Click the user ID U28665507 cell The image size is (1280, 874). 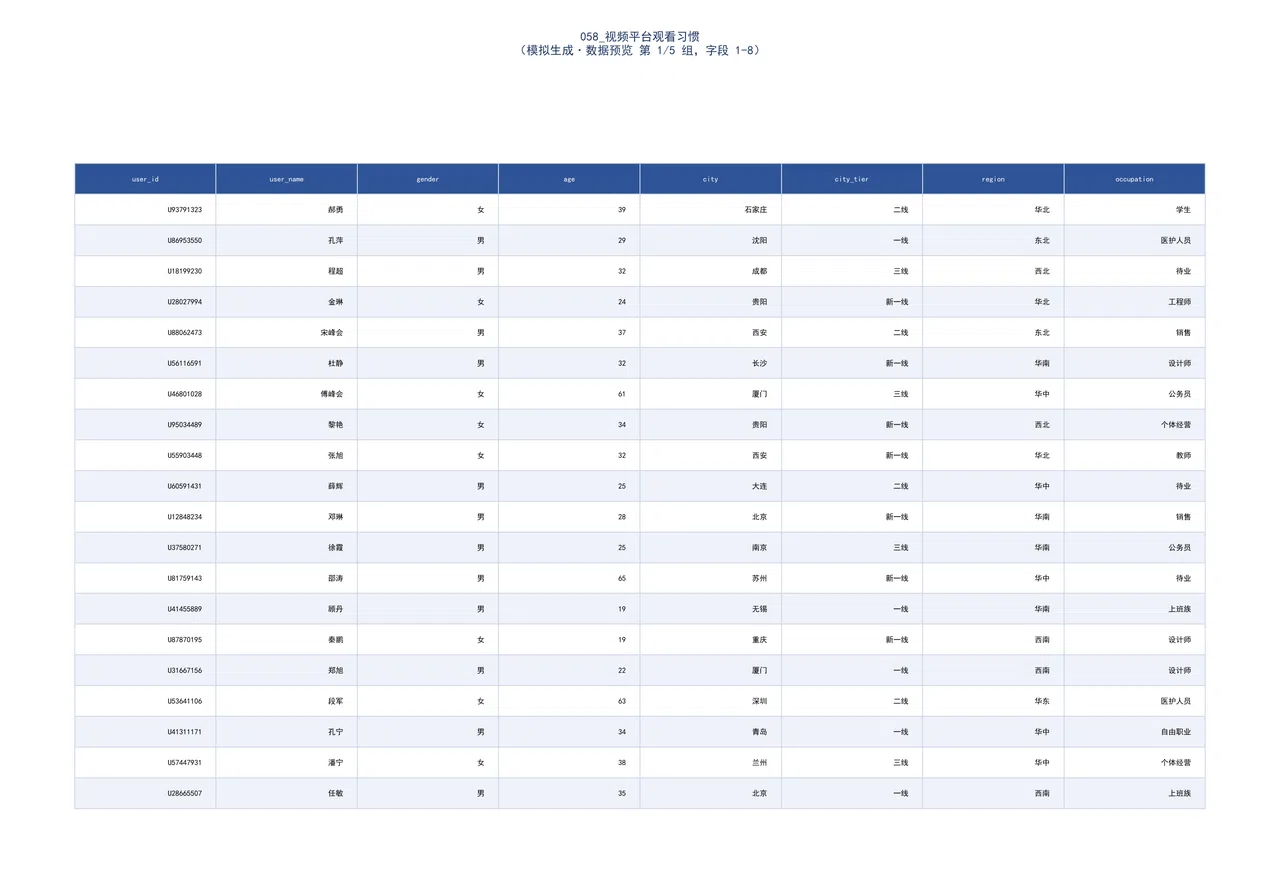point(145,793)
